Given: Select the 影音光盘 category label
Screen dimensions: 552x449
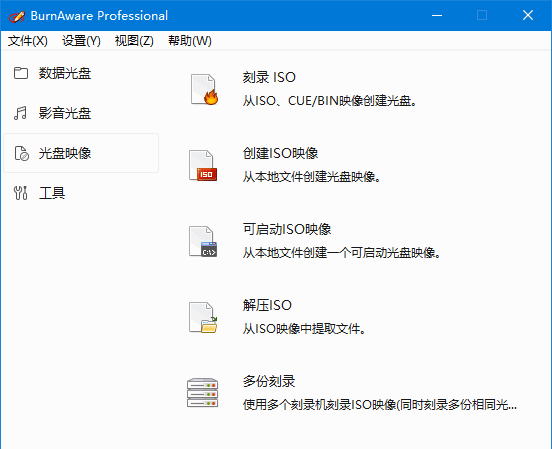Looking at the screenshot, I should 65,113.
